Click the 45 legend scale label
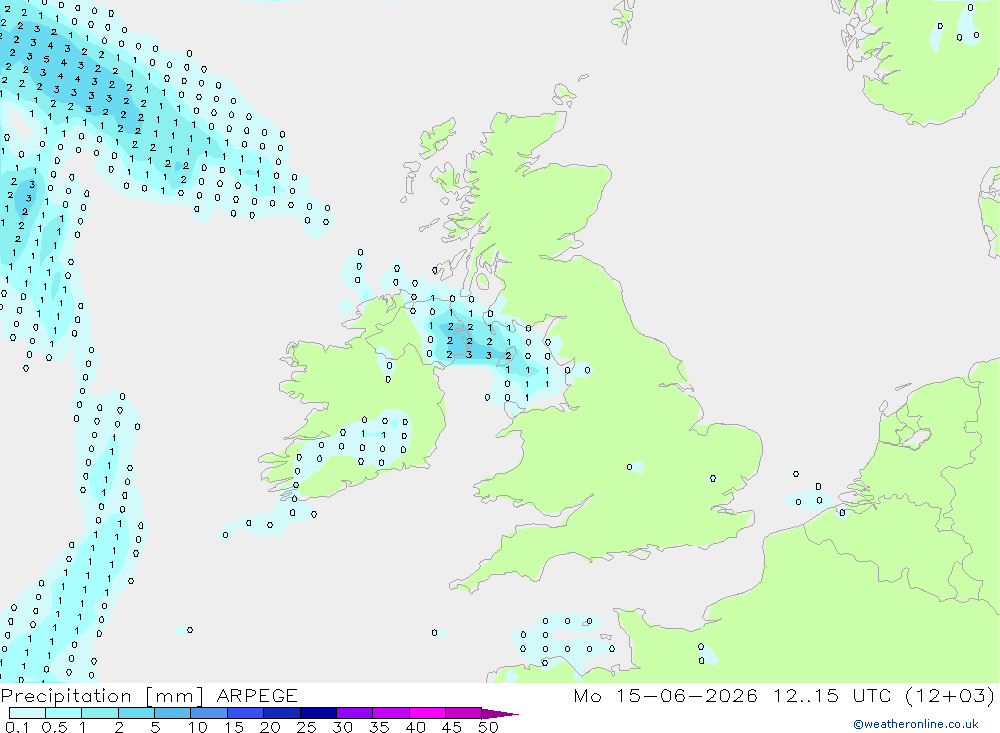 point(452,727)
